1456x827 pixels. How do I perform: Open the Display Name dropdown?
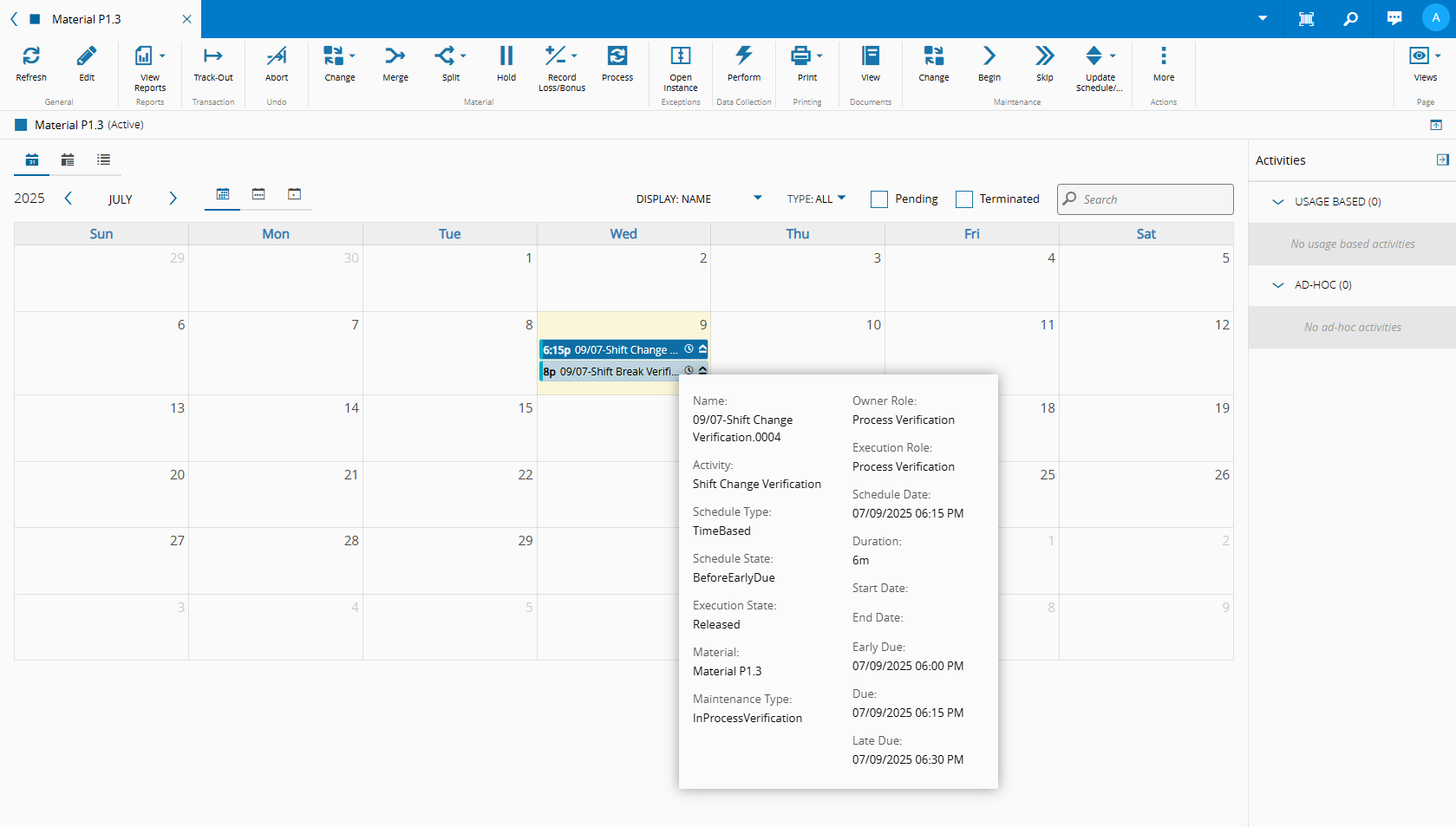pos(699,199)
